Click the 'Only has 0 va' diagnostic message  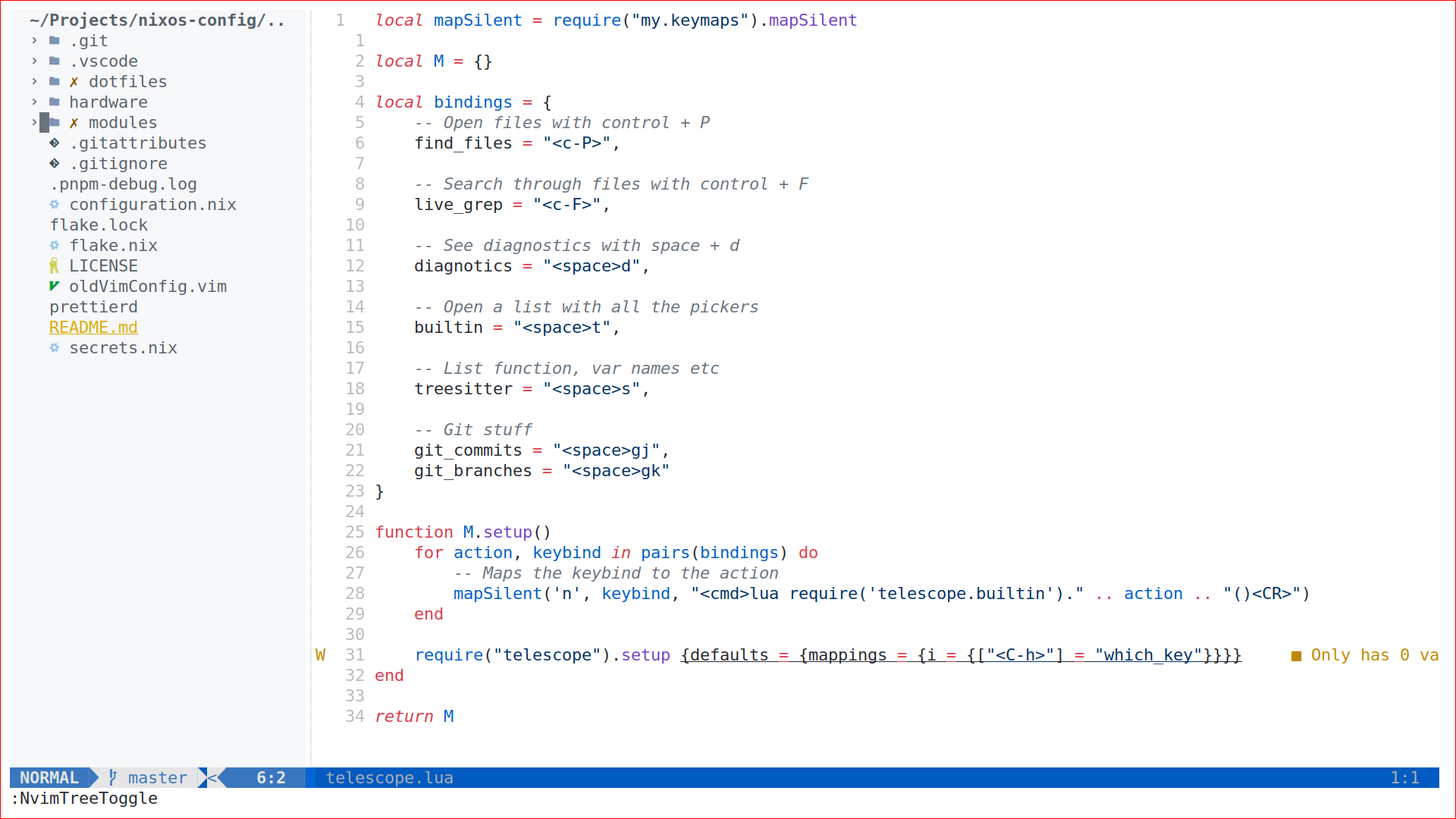point(1374,654)
